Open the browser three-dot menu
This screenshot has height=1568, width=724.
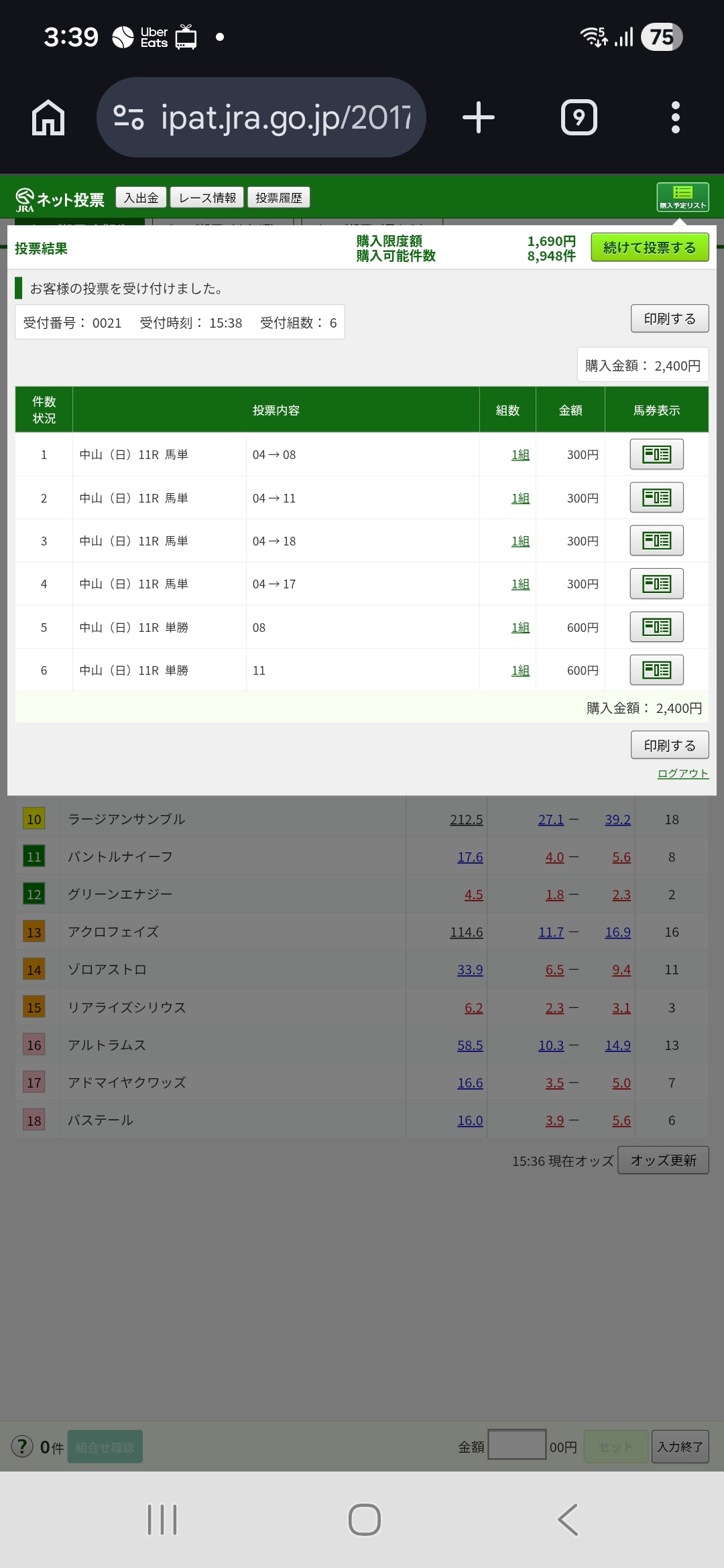pos(675,118)
